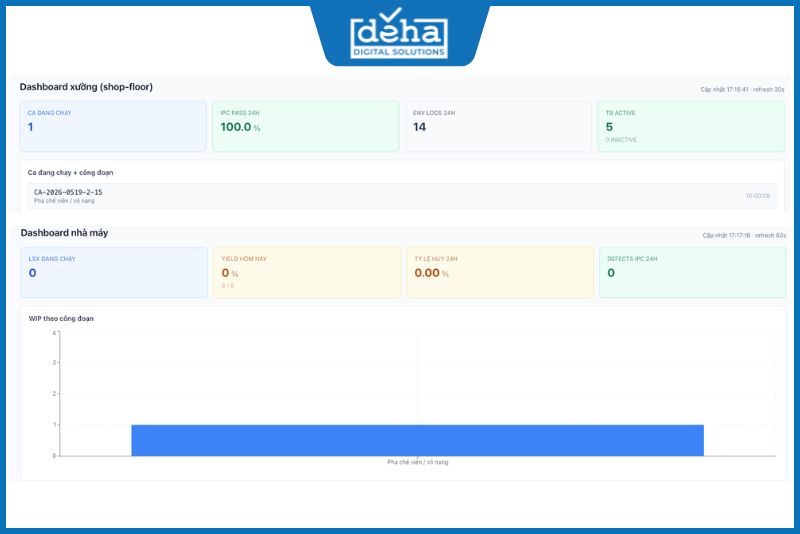
Task: Click the 0 / 0 text under yield
Action: coord(228,286)
